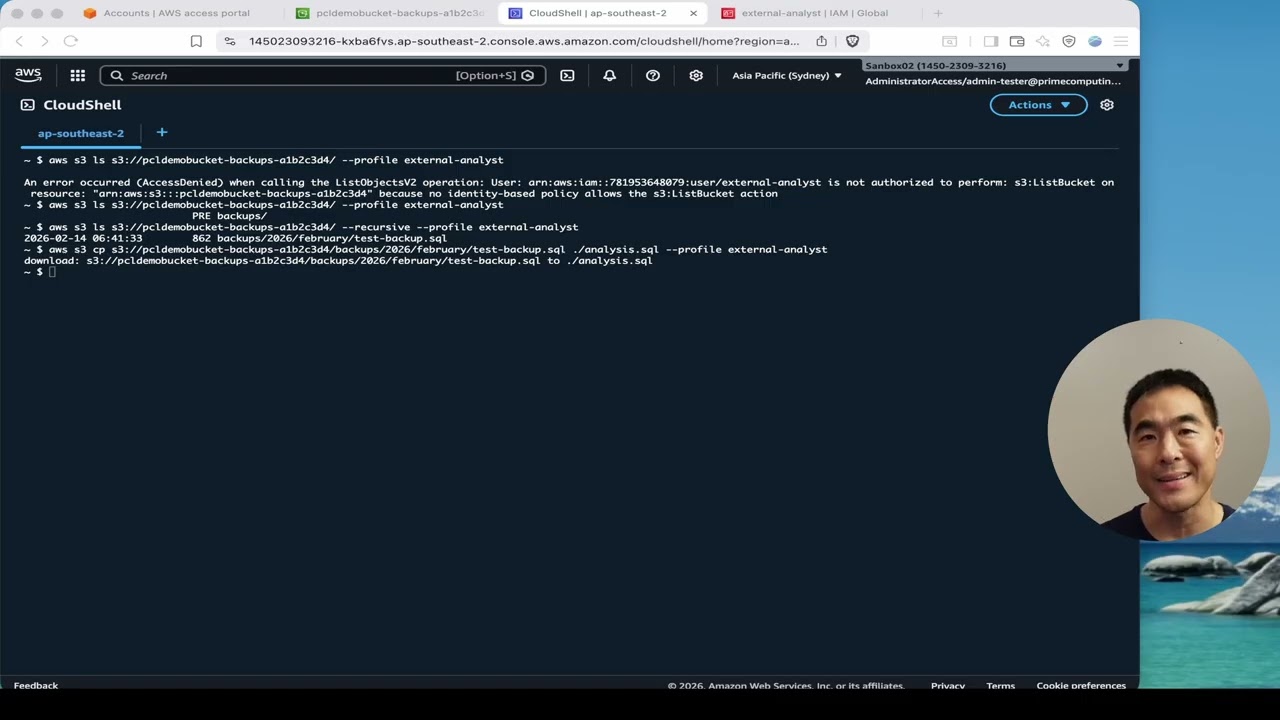Bookmark this page
1280x720 pixels.
[x=196, y=41]
